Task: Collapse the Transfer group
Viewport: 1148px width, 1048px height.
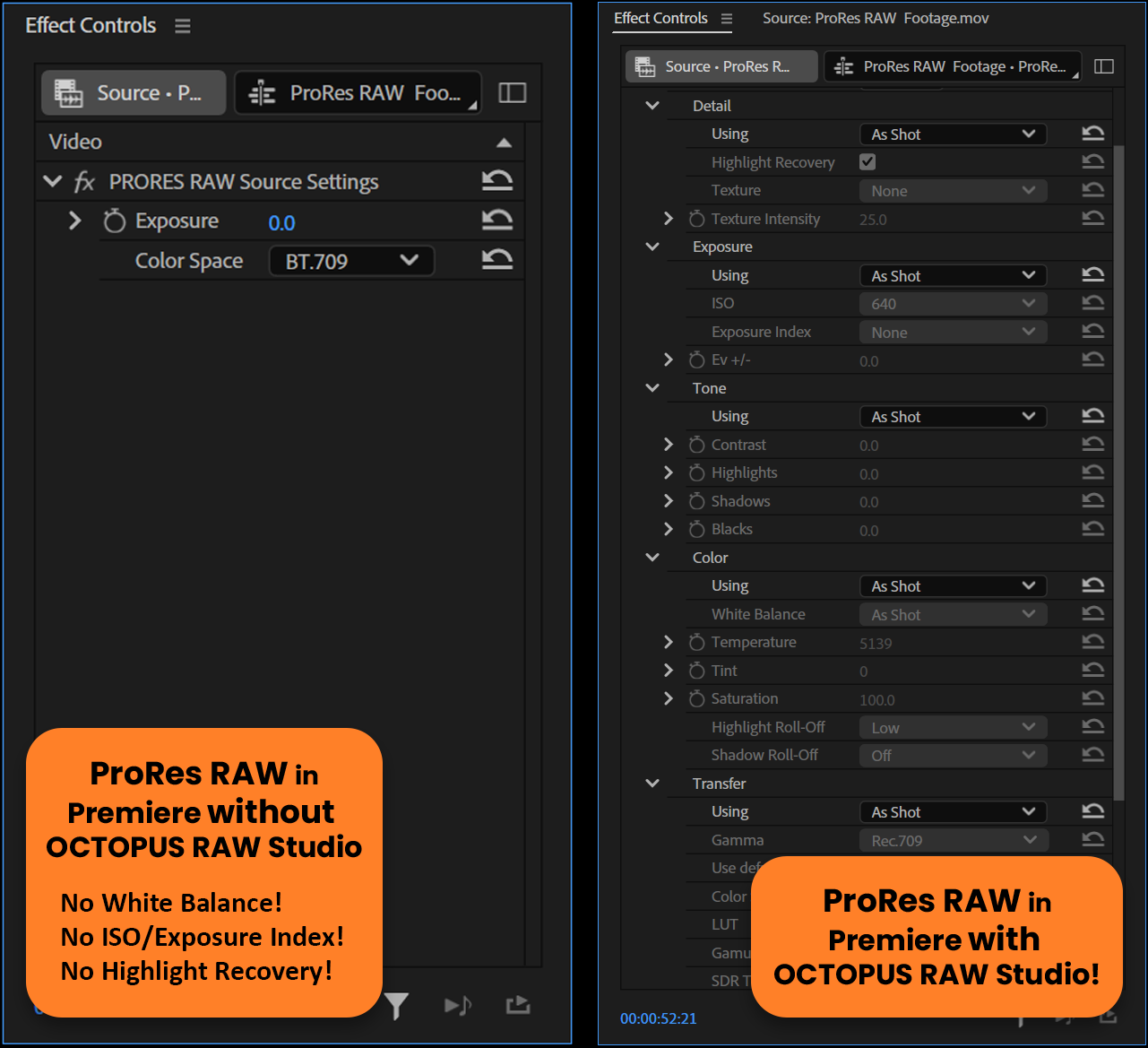Action: click(652, 784)
